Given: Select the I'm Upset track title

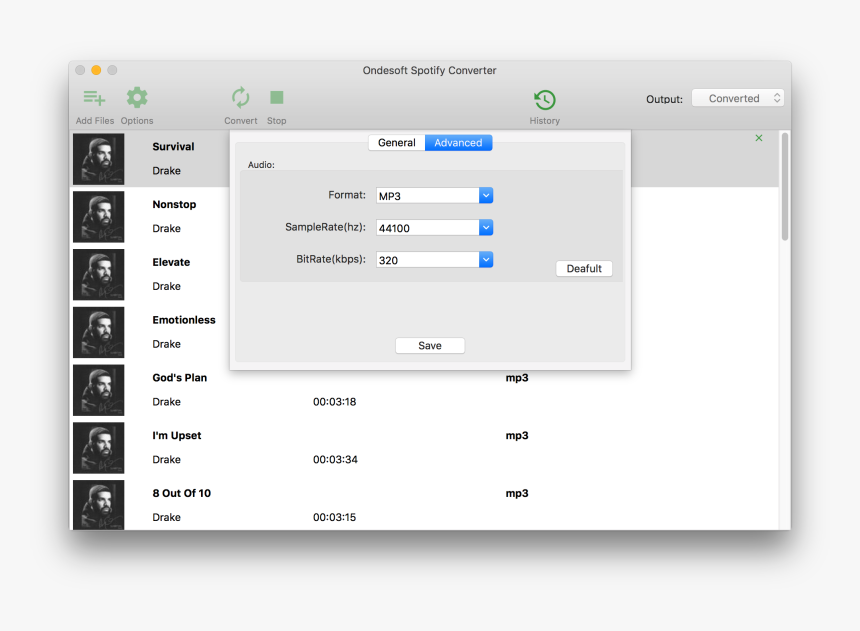Looking at the screenshot, I should 177,436.
